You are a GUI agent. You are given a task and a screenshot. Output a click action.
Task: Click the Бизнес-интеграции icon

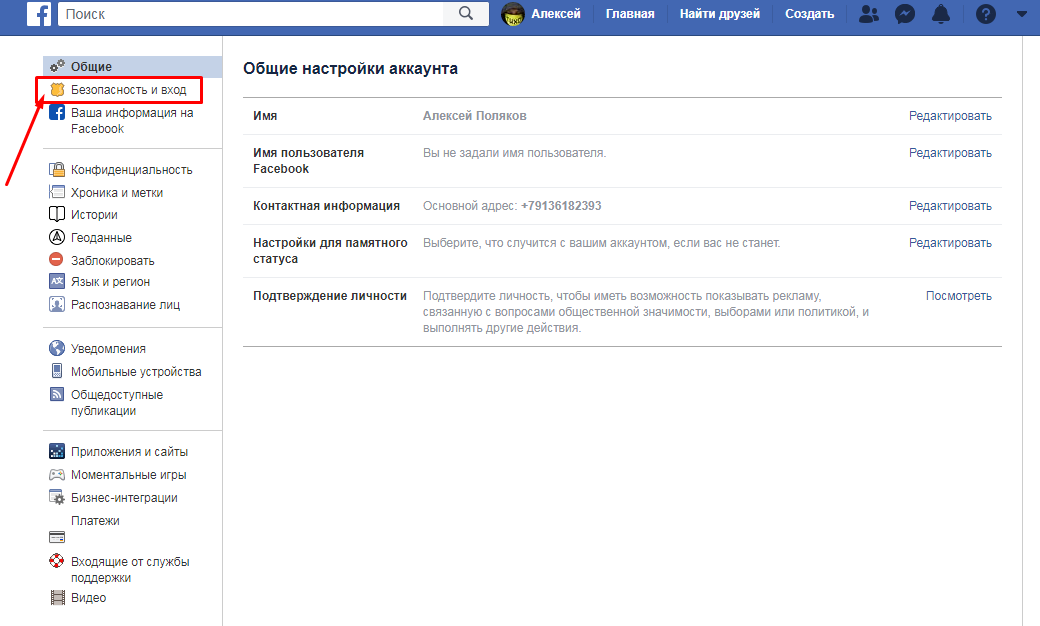[x=57, y=497]
